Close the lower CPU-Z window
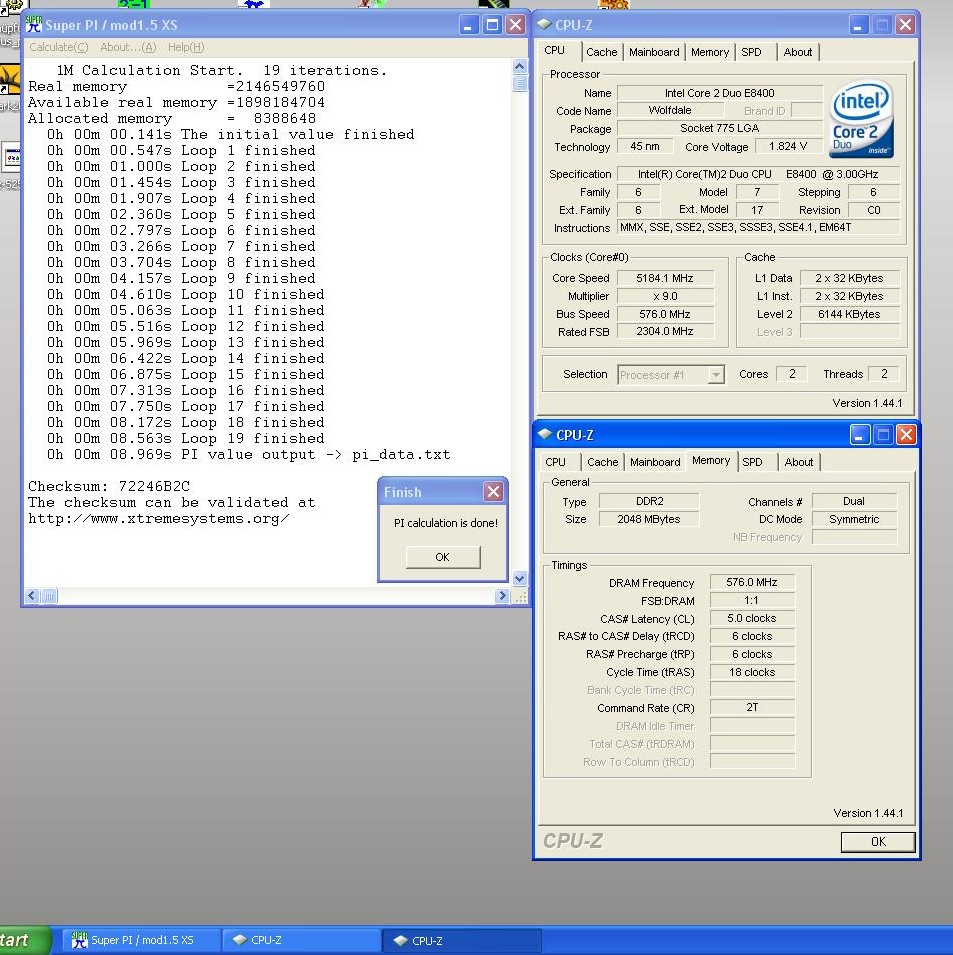953x955 pixels. [906, 435]
